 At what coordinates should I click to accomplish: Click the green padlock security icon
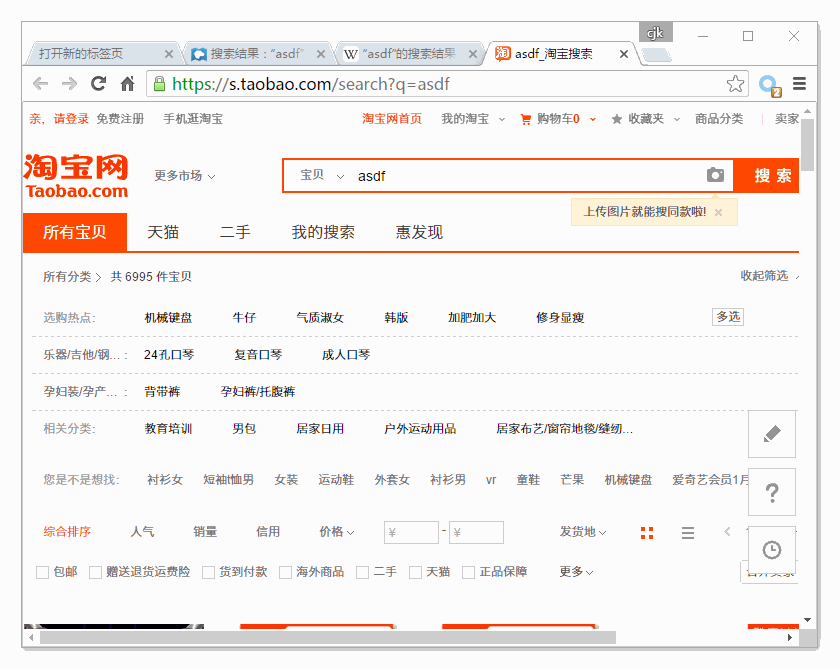click(159, 84)
